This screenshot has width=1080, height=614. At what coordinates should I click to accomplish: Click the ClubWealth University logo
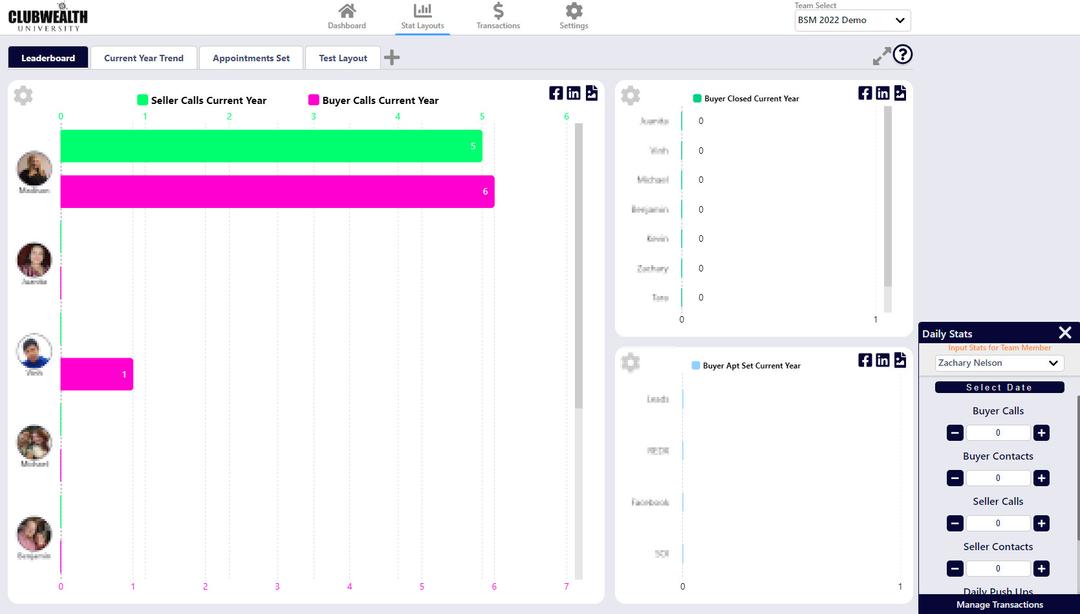[48, 17]
